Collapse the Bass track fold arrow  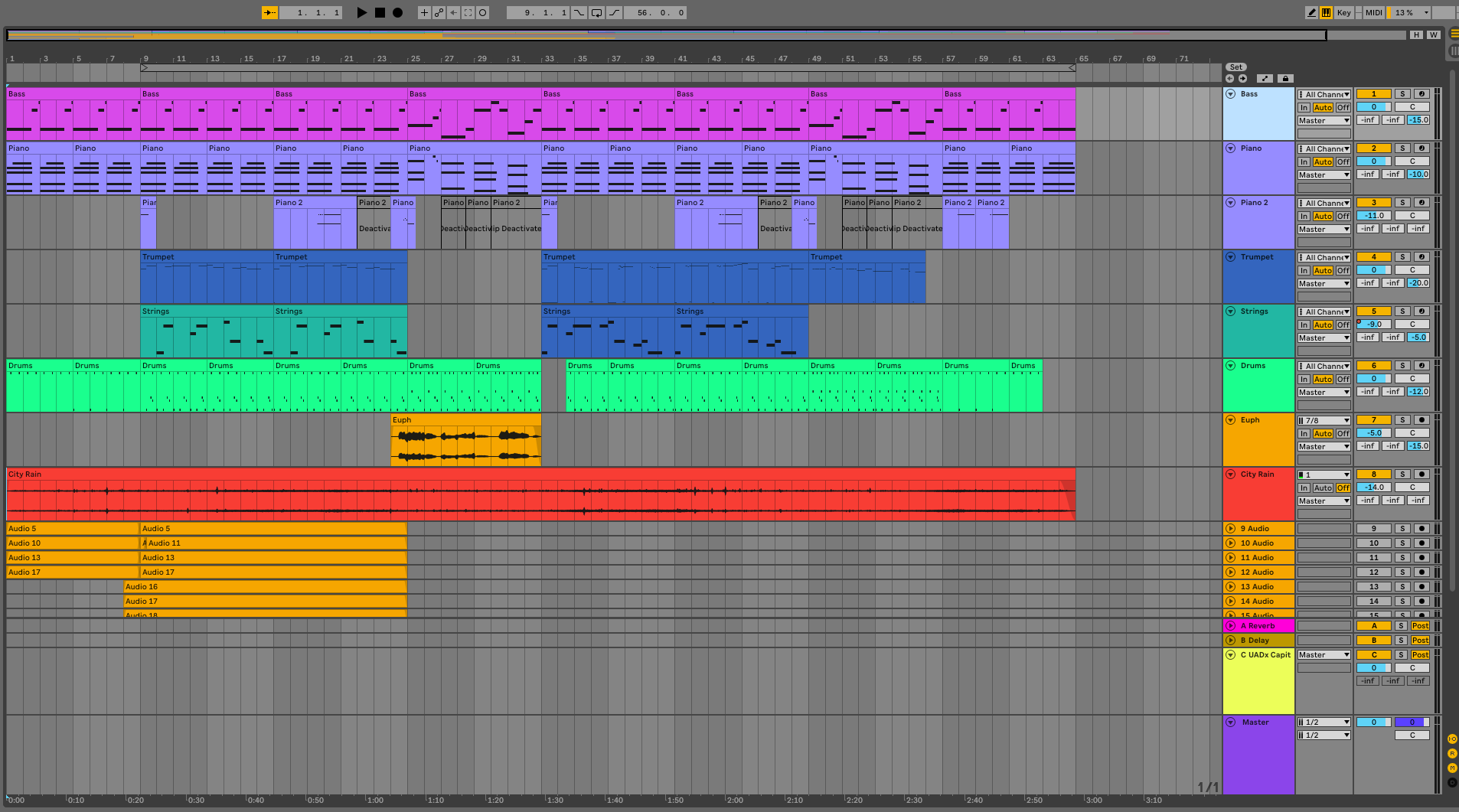[1231, 93]
